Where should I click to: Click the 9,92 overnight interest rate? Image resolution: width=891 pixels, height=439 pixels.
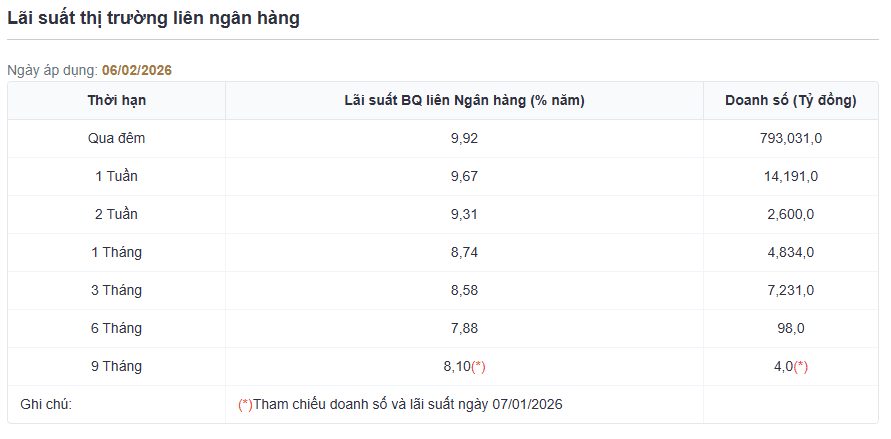464,139
